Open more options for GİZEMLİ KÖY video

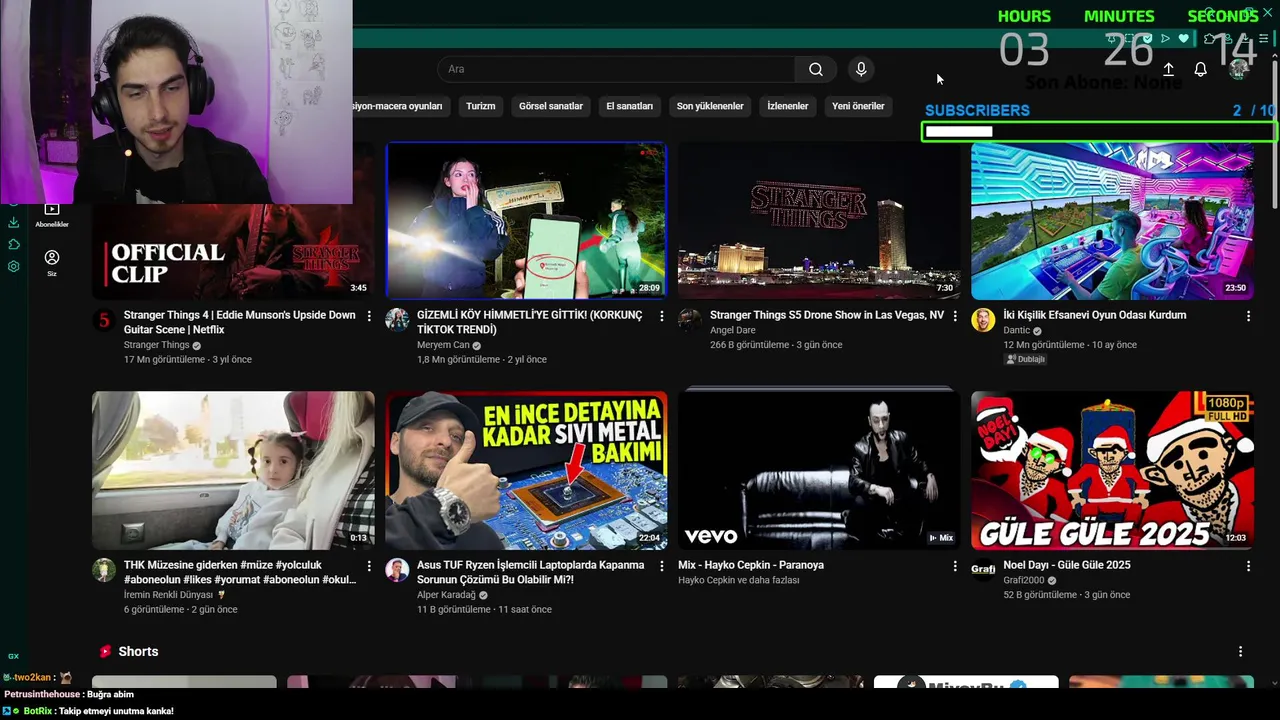661,316
